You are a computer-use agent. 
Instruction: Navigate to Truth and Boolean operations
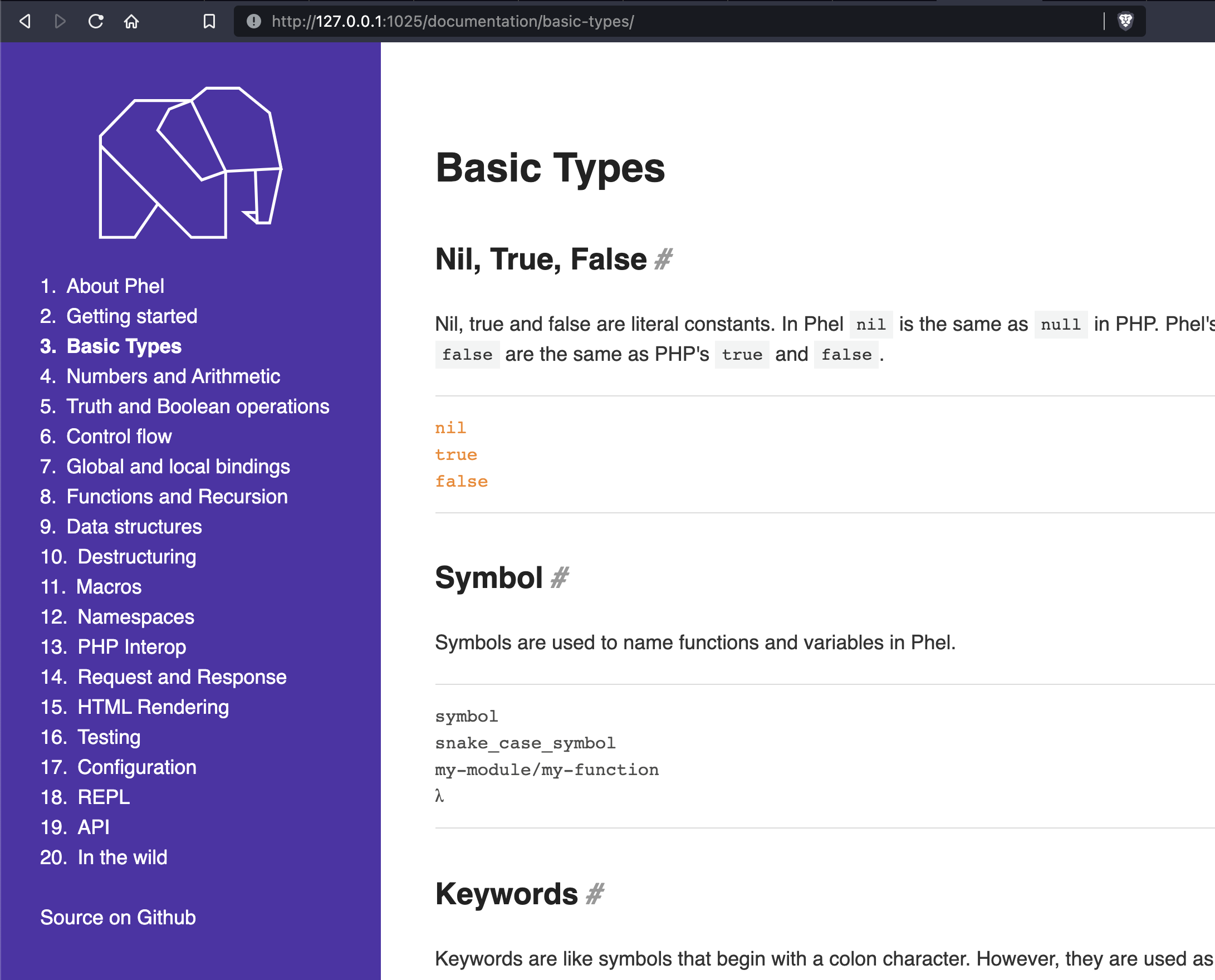coord(197,406)
